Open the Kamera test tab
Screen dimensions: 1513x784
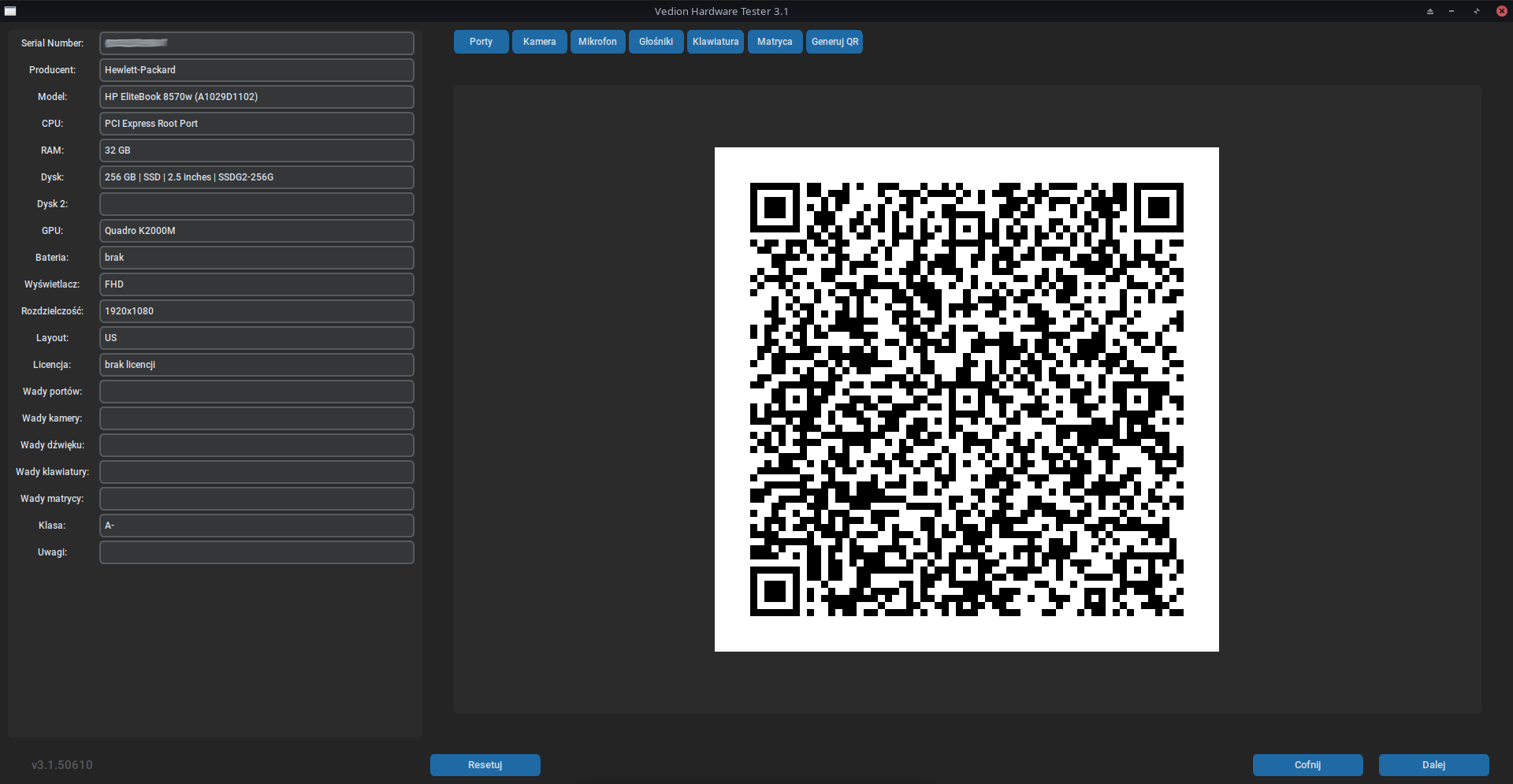[x=539, y=42]
